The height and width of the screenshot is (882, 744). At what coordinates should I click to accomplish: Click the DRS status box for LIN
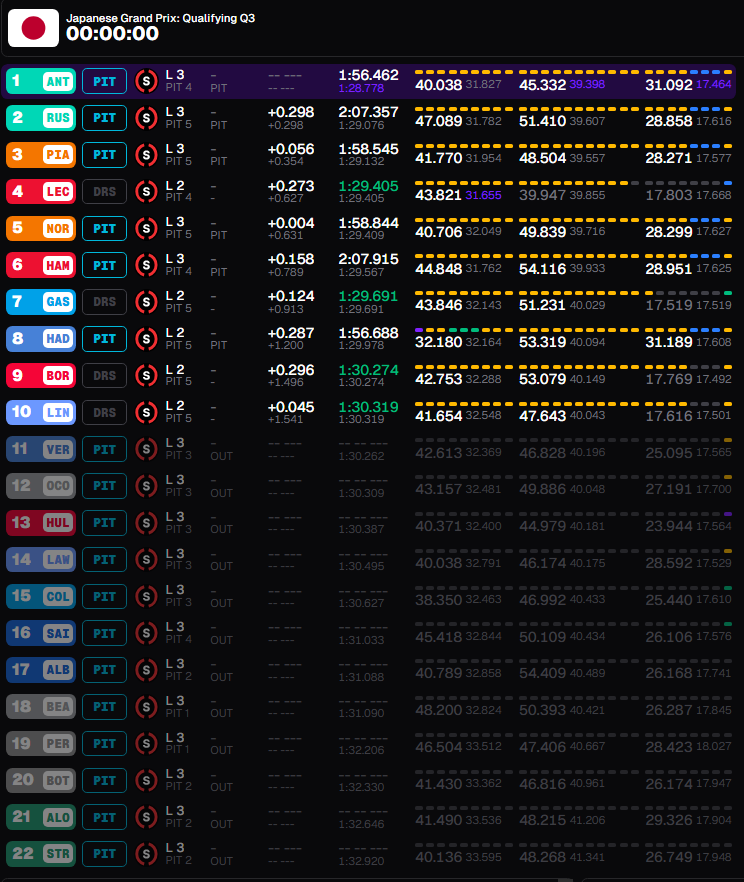pos(105,412)
